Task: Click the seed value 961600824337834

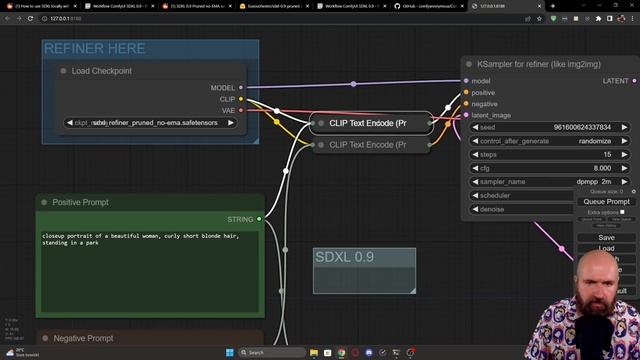Action: pos(582,127)
